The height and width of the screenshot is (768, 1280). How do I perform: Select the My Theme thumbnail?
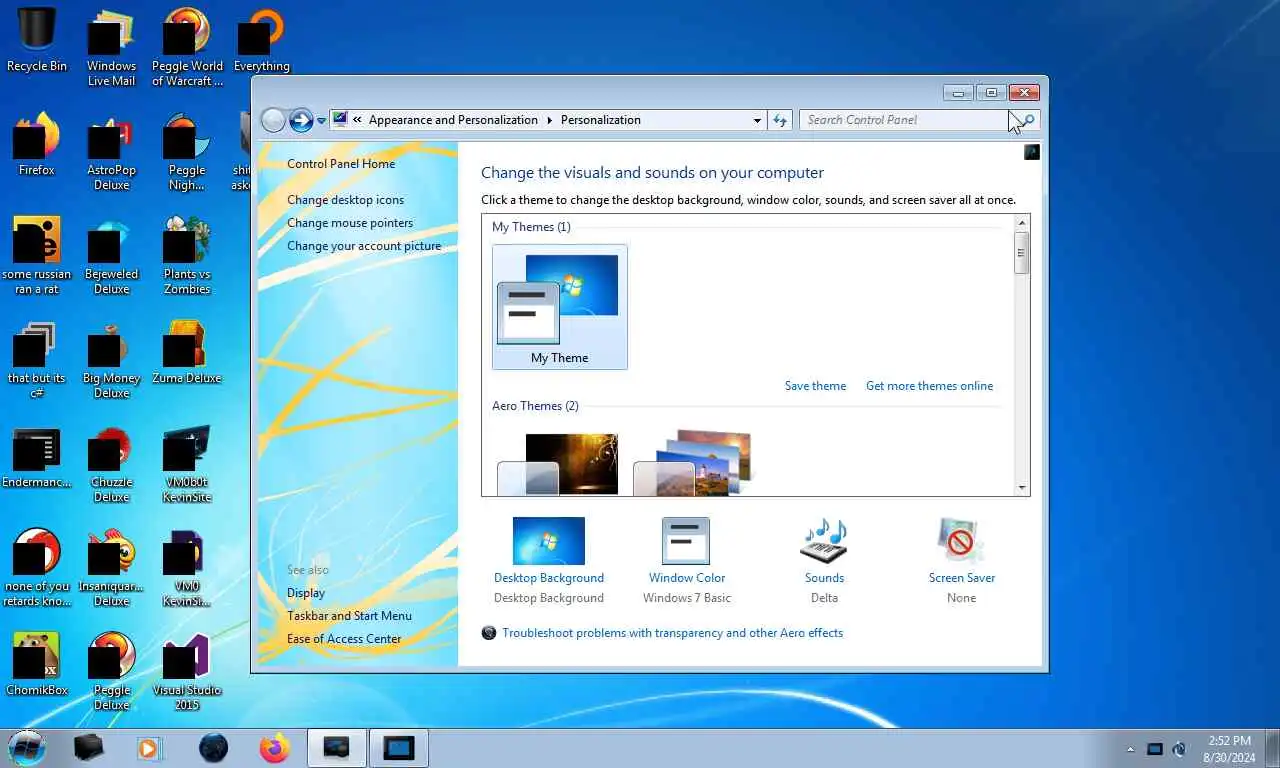click(x=560, y=307)
